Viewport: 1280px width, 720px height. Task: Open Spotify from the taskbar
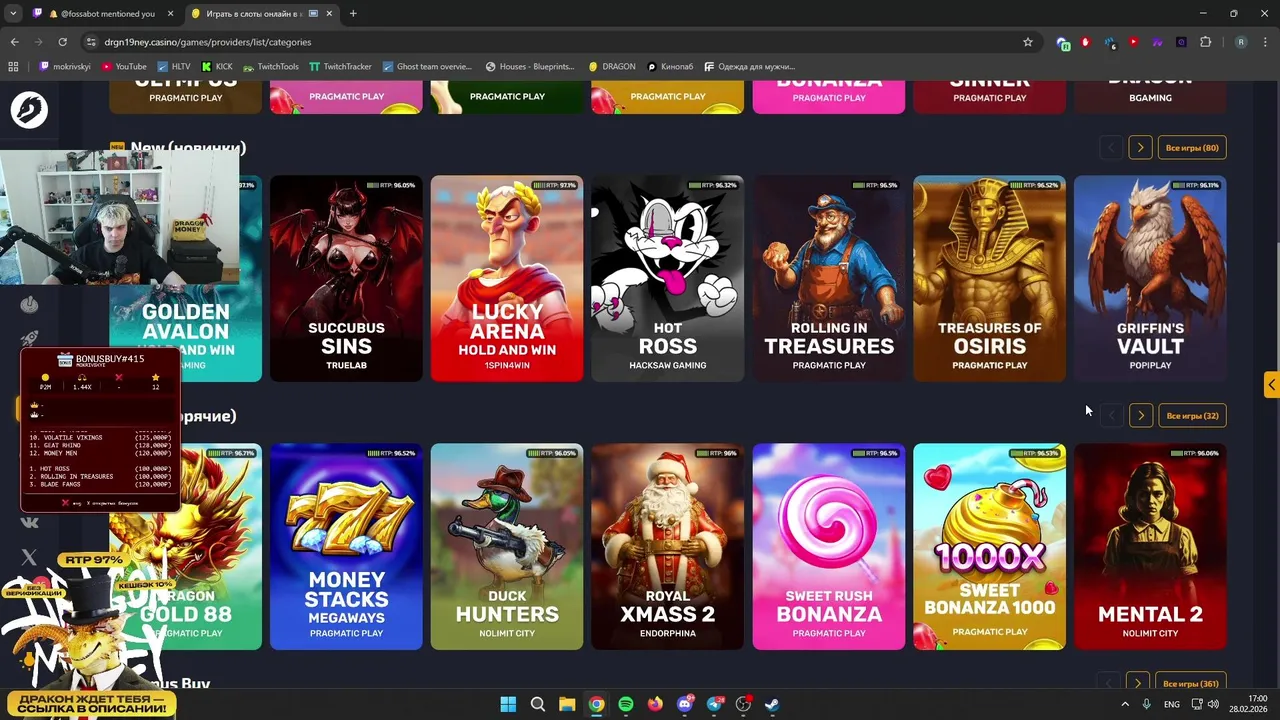(626, 704)
